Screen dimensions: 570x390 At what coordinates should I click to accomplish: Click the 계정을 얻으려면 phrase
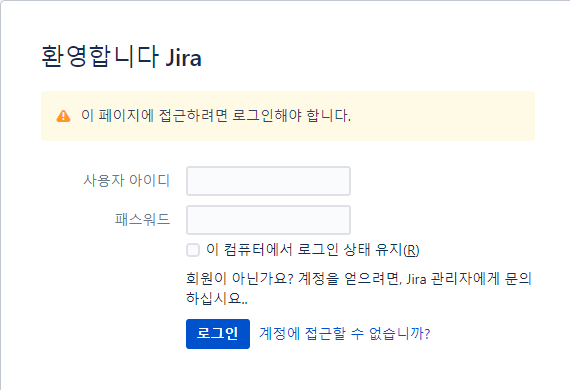pyautogui.click(x=350, y=279)
